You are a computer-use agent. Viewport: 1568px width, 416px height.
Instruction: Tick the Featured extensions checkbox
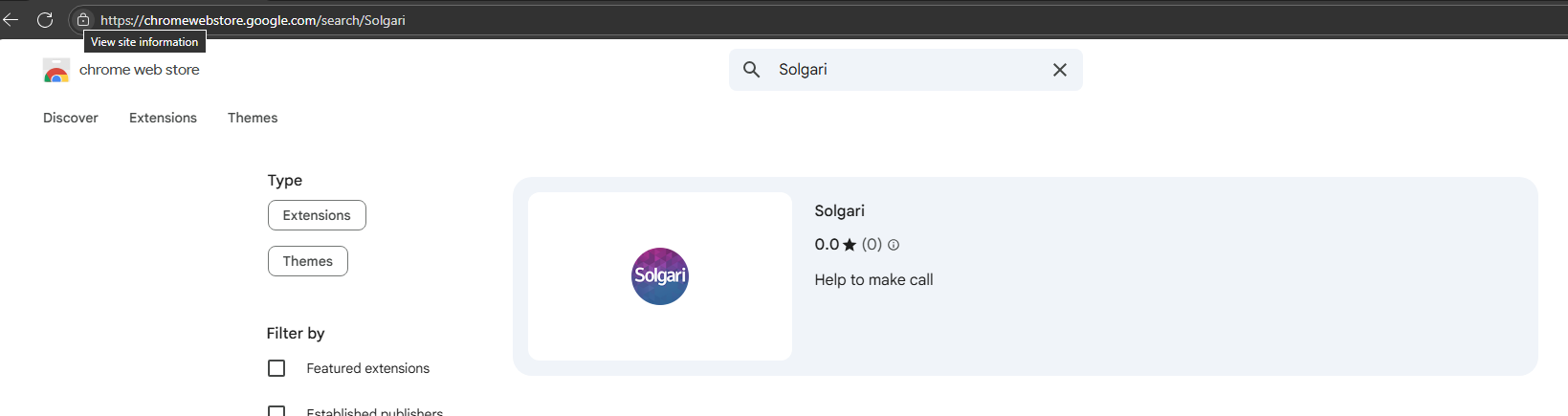(x=276, y=368)
